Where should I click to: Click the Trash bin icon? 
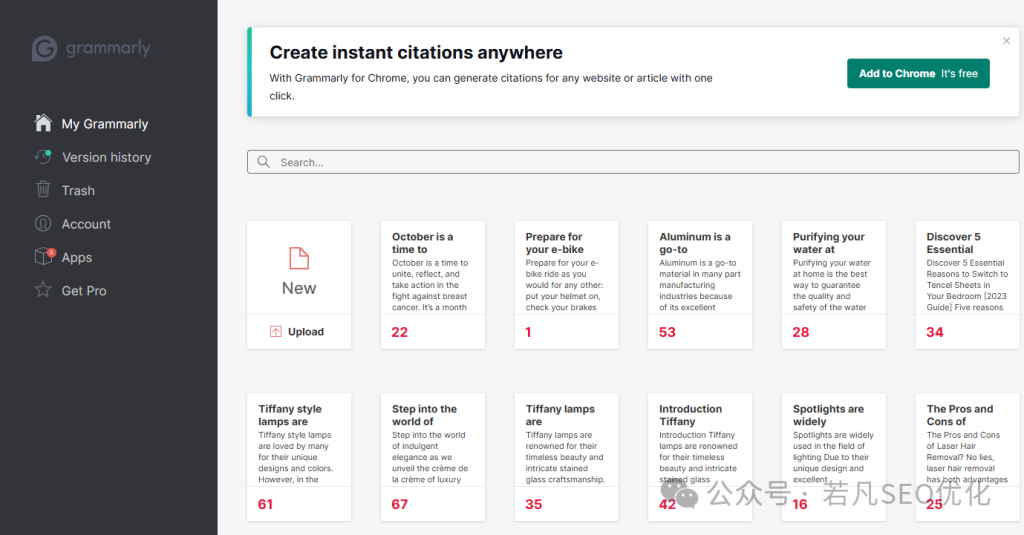[x=43, y=189]
